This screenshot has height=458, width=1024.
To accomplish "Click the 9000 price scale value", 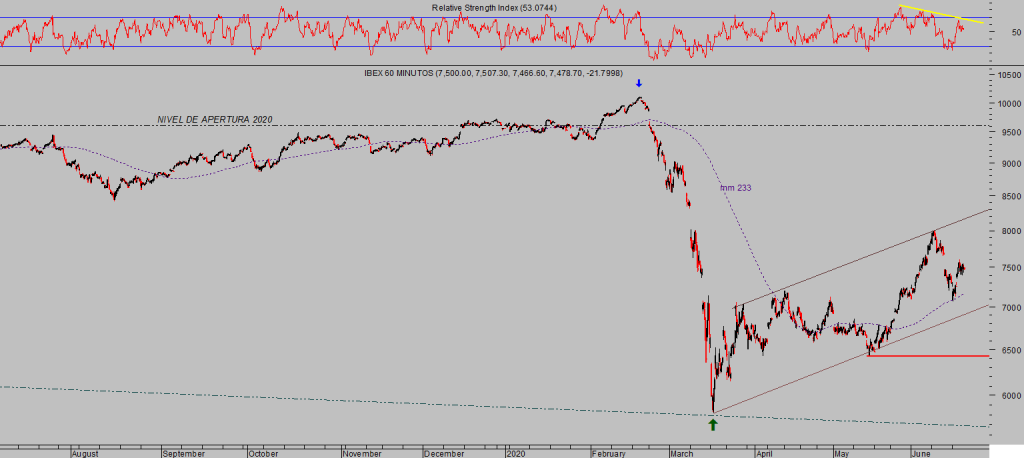I will [1012, 164].
